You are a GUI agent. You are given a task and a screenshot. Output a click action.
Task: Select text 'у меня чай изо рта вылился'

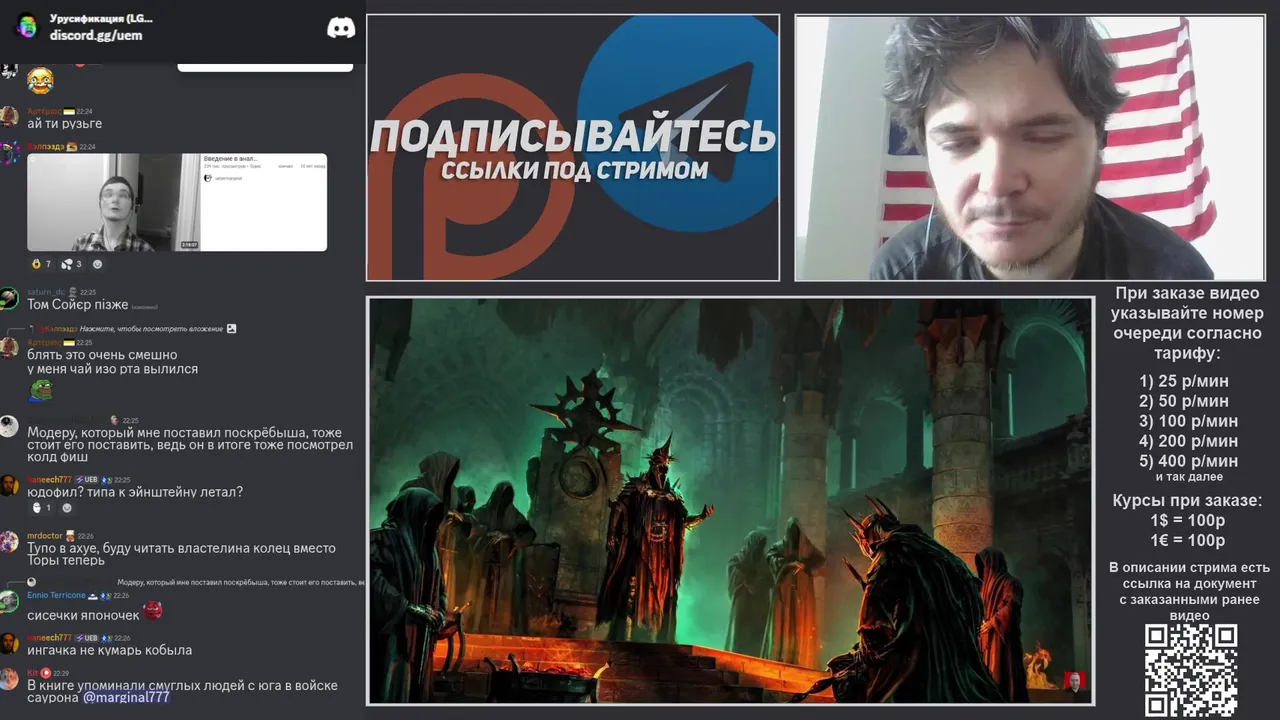pos(112,369)
